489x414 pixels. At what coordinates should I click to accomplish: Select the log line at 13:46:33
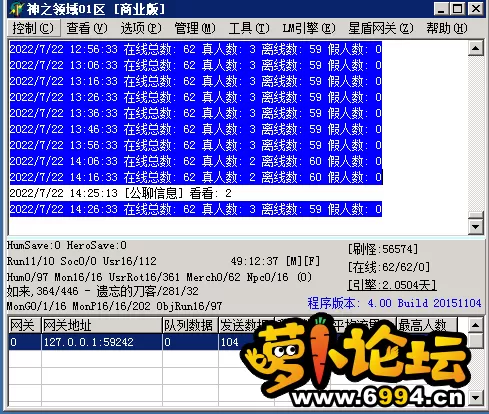(196, 129)
